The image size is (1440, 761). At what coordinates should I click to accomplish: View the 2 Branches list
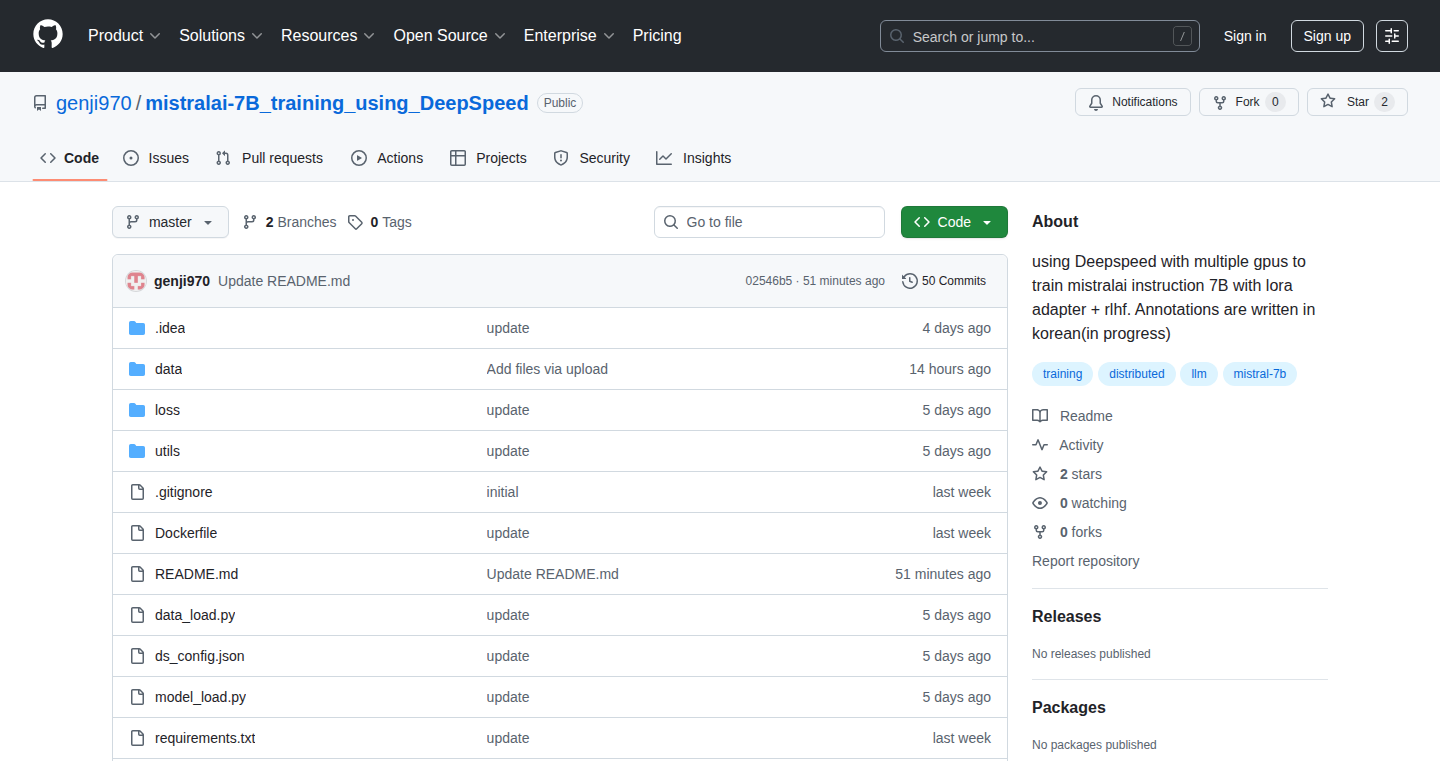coord(289,222)
